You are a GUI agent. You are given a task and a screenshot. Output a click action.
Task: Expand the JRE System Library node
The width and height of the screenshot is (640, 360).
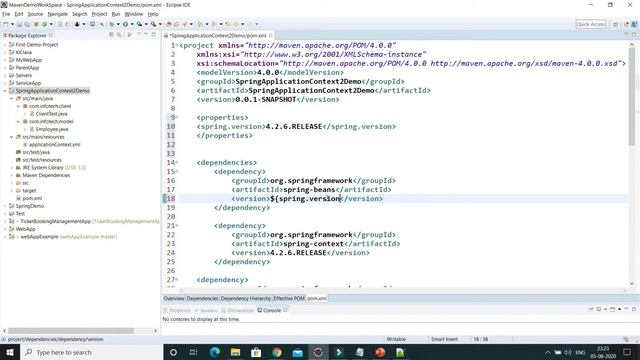(12, 167)
